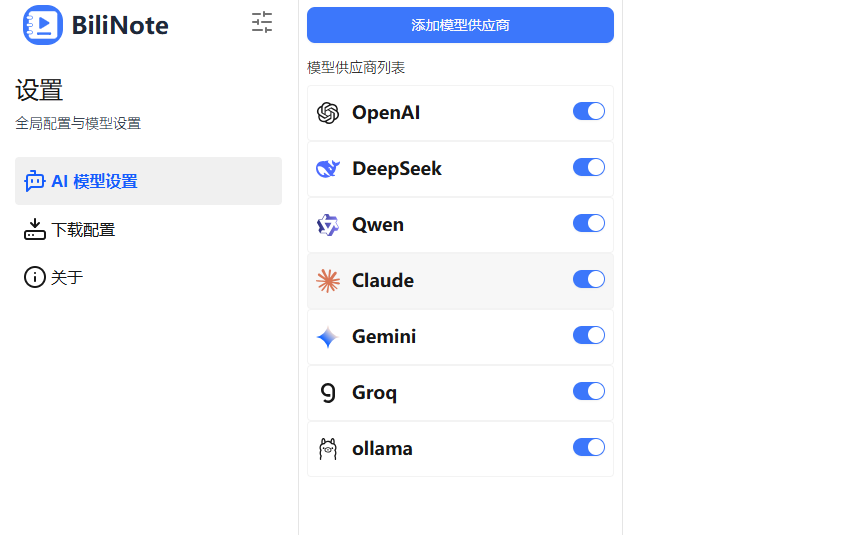Turn off the ollama switch
Viewport: 842px width, 535px height.
pyautogui.click(x=589, y=447)
